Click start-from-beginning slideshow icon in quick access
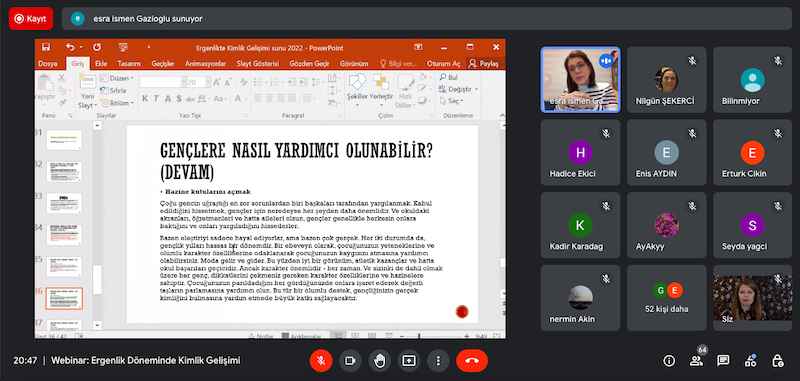 [x=123, y=47]
